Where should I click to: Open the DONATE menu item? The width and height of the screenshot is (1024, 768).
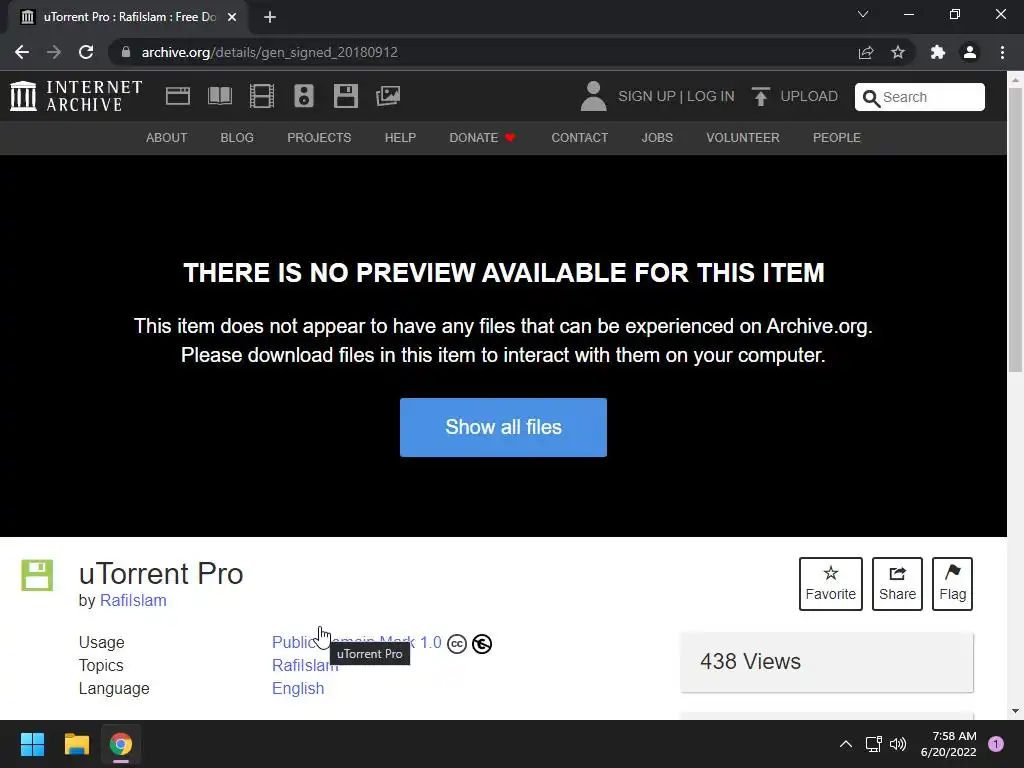[482, 138]
